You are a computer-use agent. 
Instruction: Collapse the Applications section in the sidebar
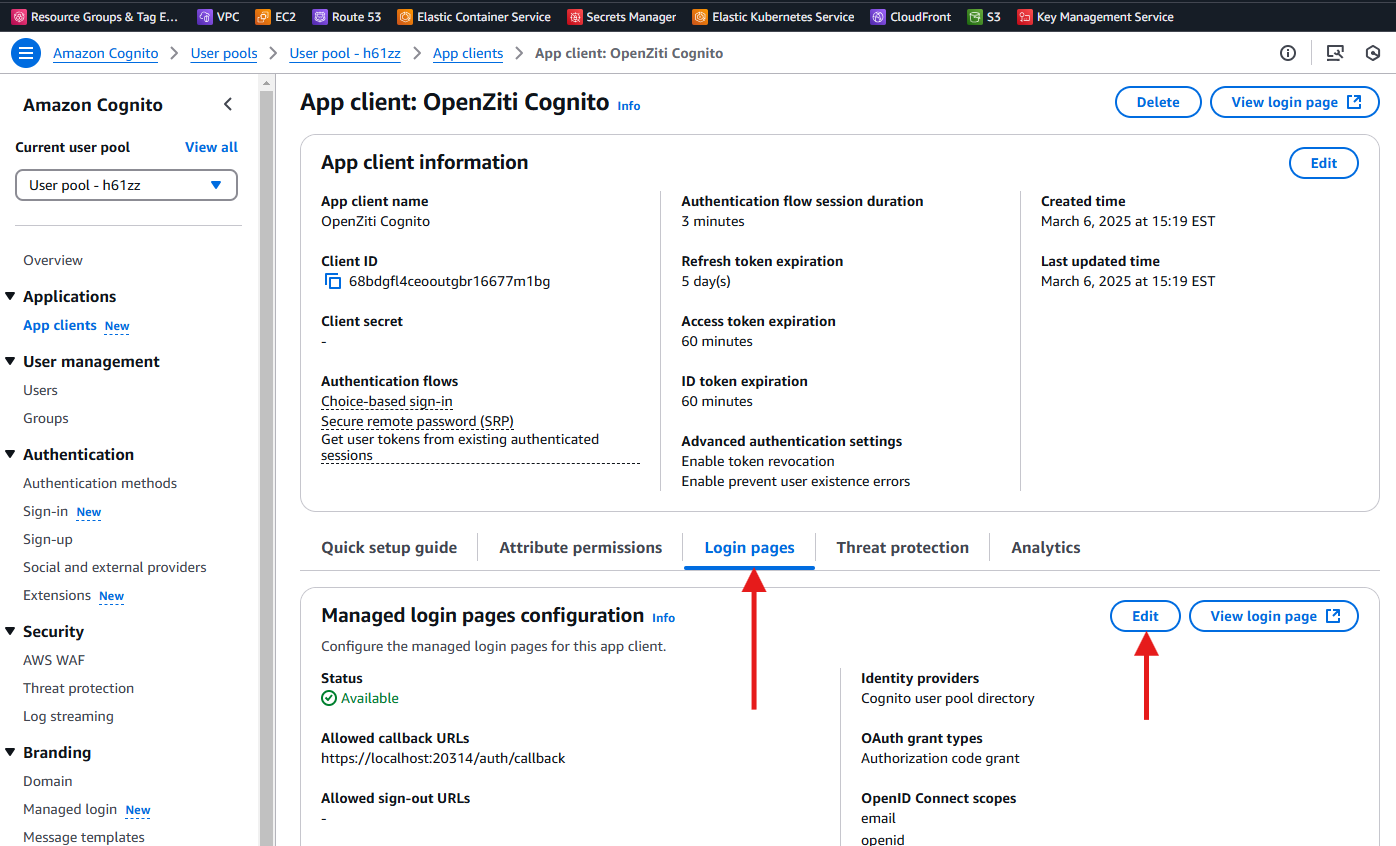pos(11,297)
